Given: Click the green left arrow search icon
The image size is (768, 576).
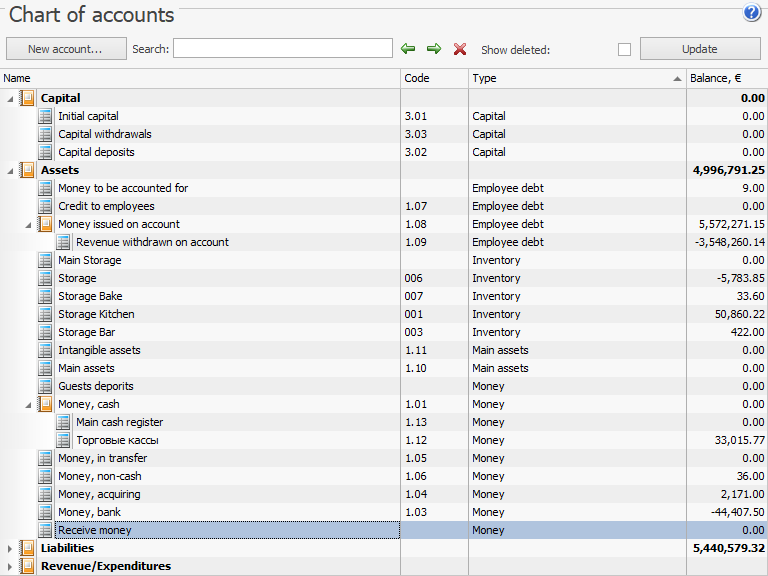Looking at the screenshot, I should [x=408, y=49].
